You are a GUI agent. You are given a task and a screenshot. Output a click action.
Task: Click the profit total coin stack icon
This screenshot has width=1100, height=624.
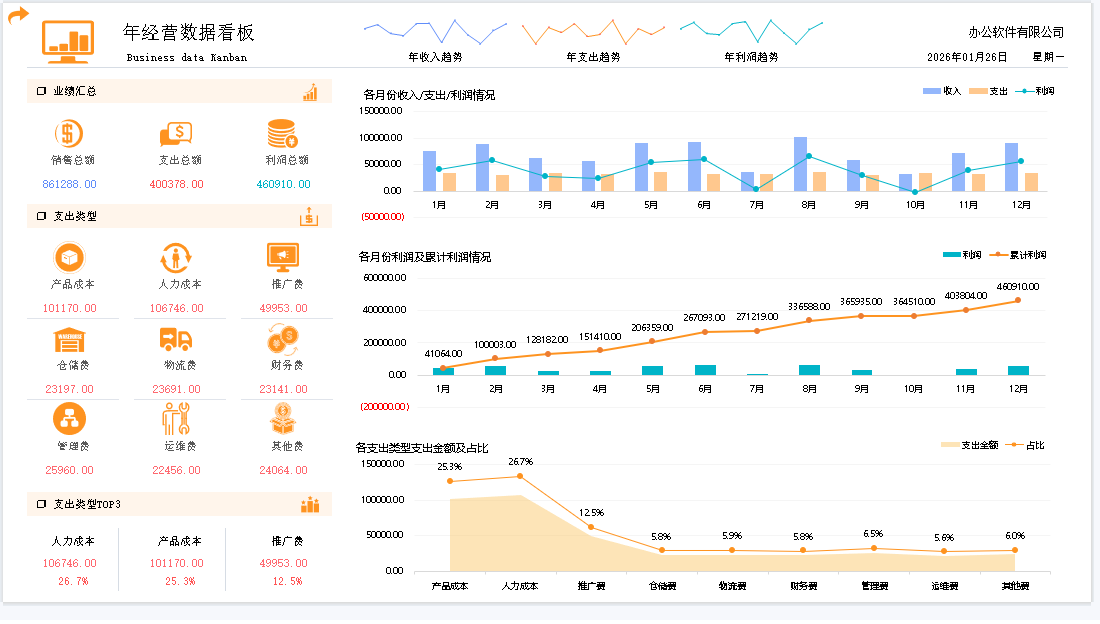[x=282, y=133]
